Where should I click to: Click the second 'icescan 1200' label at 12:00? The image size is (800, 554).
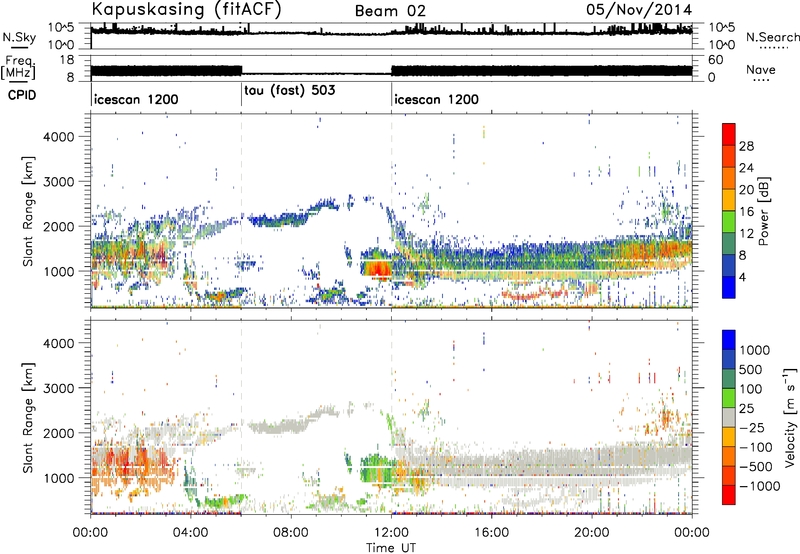(x=437, y=99)
